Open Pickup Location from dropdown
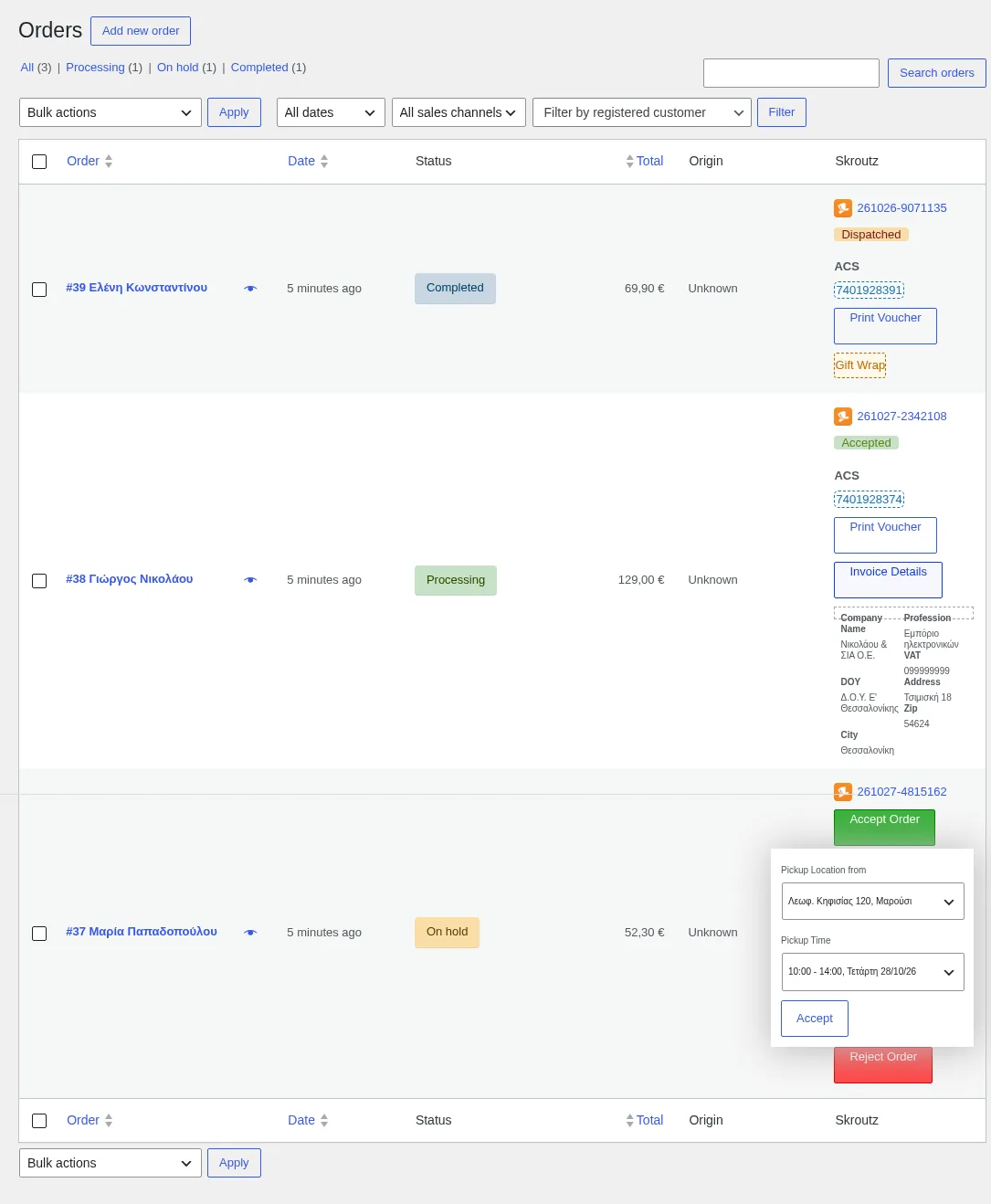Image resolution: width=991 pixels, height=1204 pixels. pos(872,902)
